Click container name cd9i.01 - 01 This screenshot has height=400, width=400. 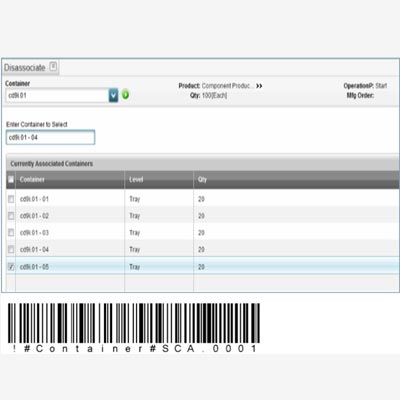[34, 199]
